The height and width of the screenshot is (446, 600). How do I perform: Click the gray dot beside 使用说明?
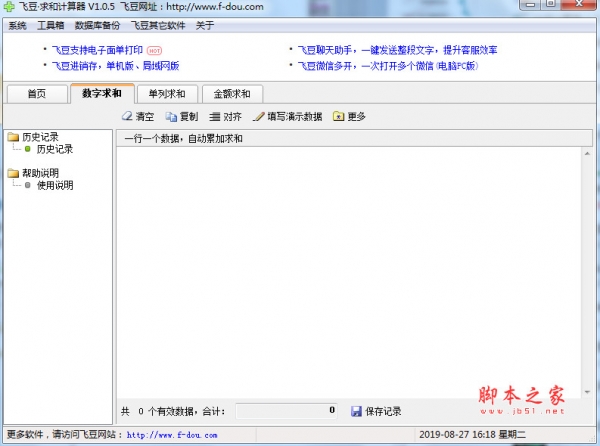28,185
